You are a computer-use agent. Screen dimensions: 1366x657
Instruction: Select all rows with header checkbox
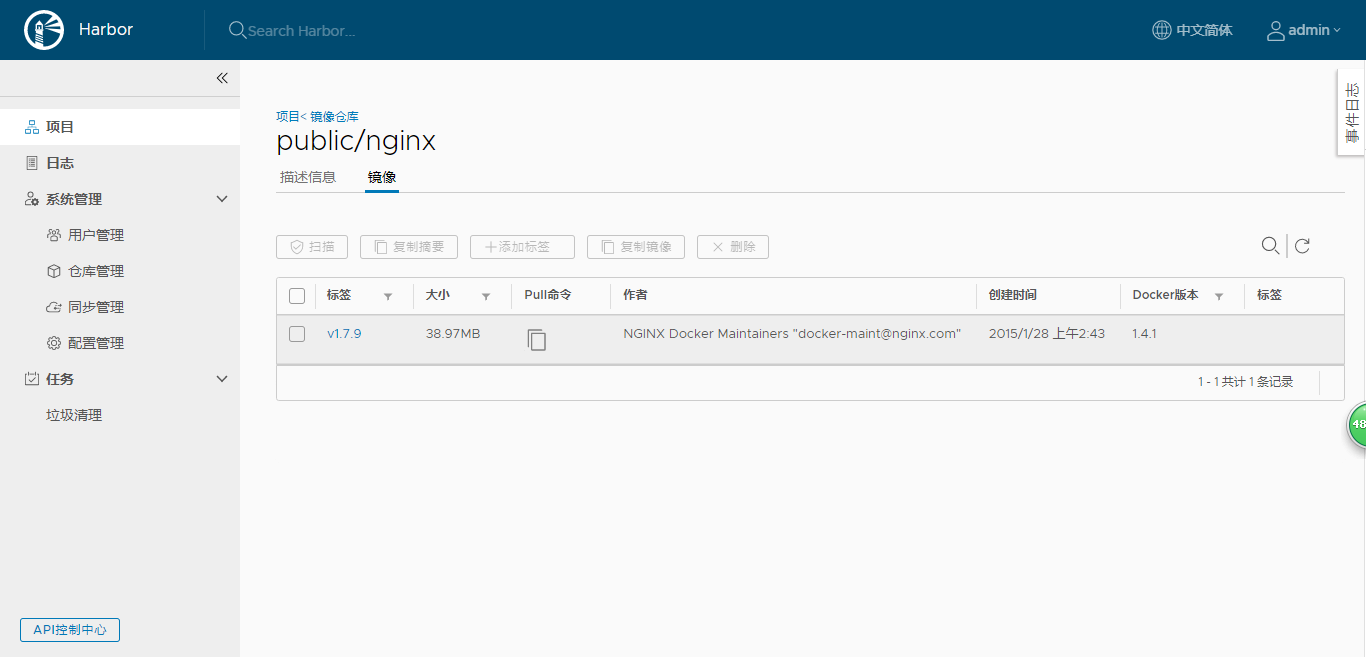297,296
